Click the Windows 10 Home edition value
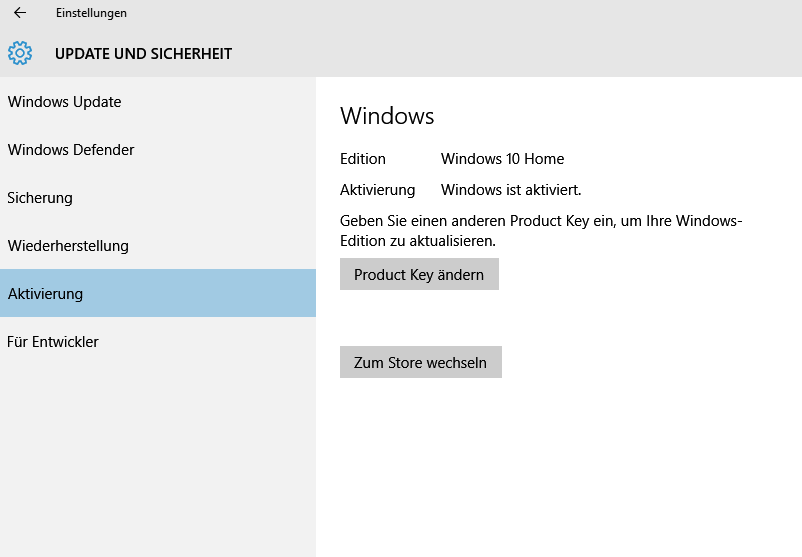802x557 pixels. [502, 159]
